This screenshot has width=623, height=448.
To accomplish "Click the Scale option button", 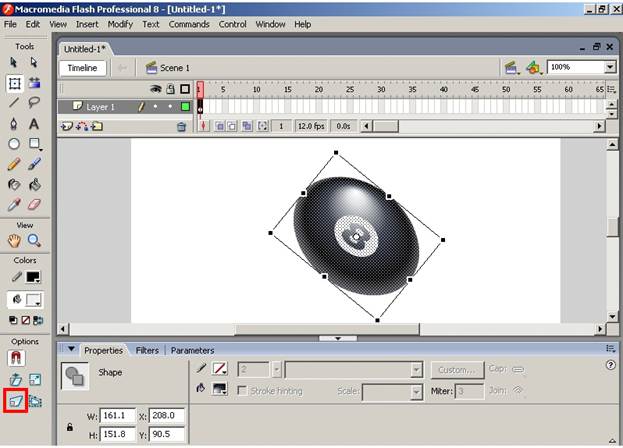I will [35, 380].
